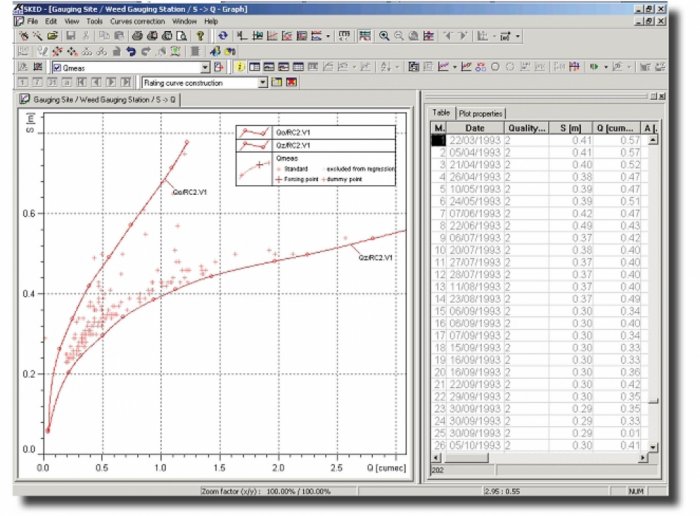
Task: Select Qz/RC2.V1 legend entry
Action: coord(316,145)
